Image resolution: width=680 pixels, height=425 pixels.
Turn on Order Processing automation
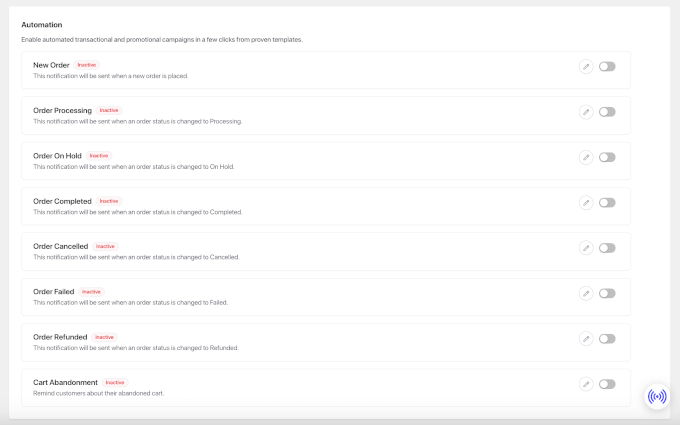[x=607, y=112]
